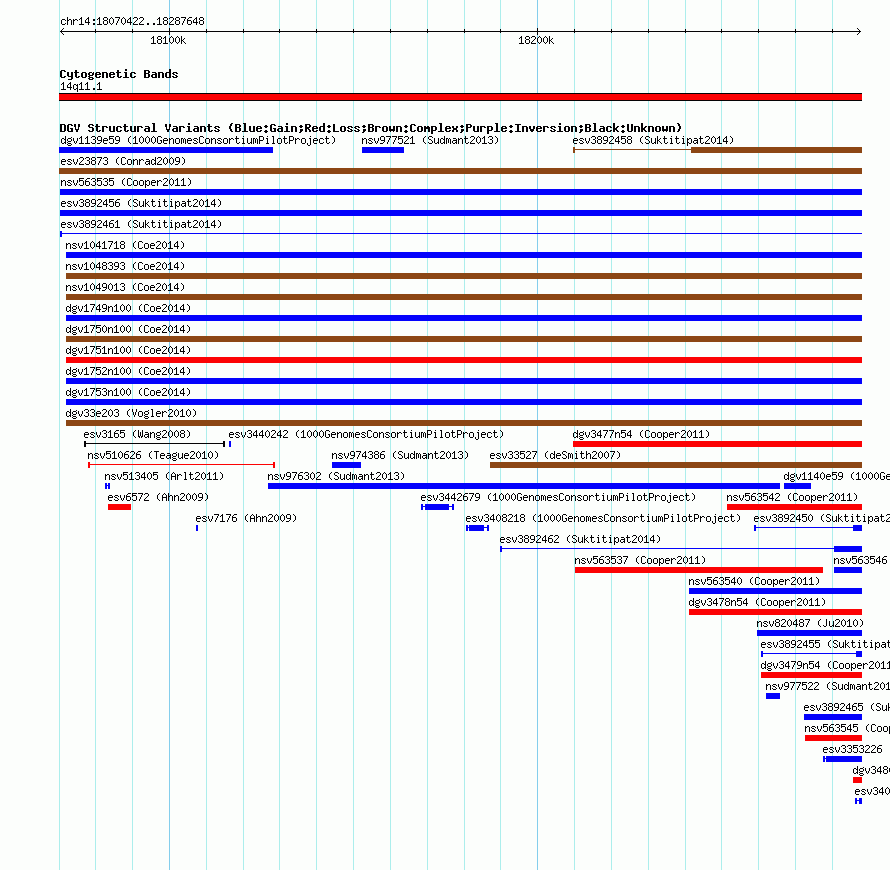The image size is (890, 870).
Task: Click nsv977522 variant label
Action: (827, 686)
